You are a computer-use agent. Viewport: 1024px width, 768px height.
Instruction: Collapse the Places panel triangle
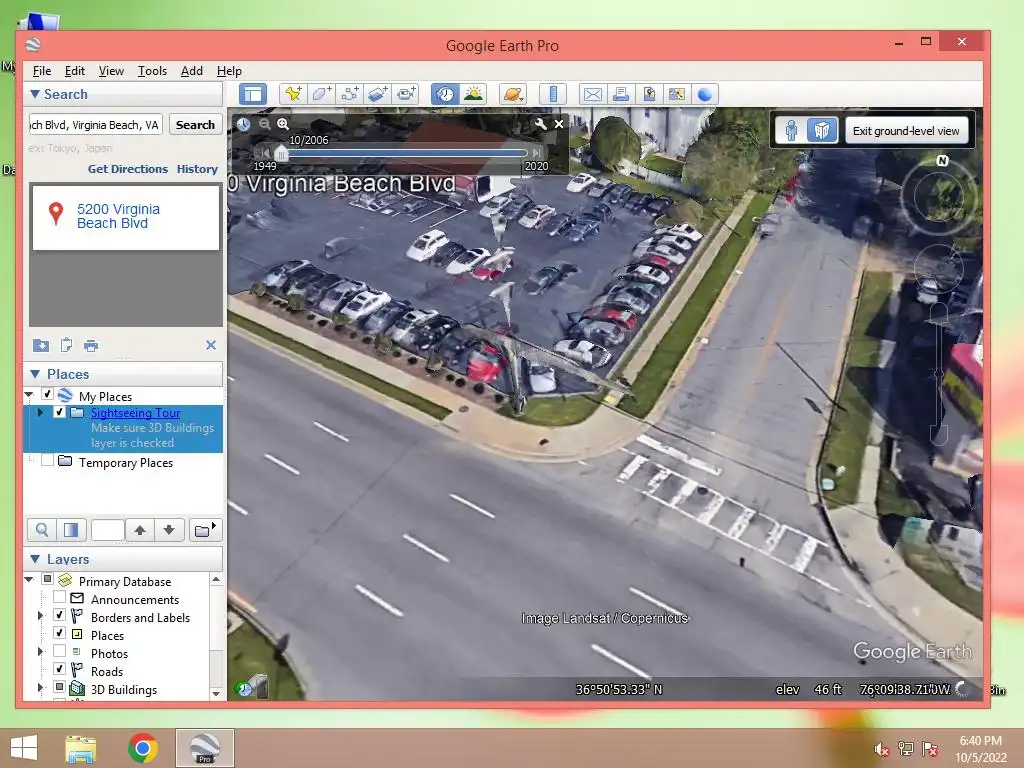coord(35,374)
